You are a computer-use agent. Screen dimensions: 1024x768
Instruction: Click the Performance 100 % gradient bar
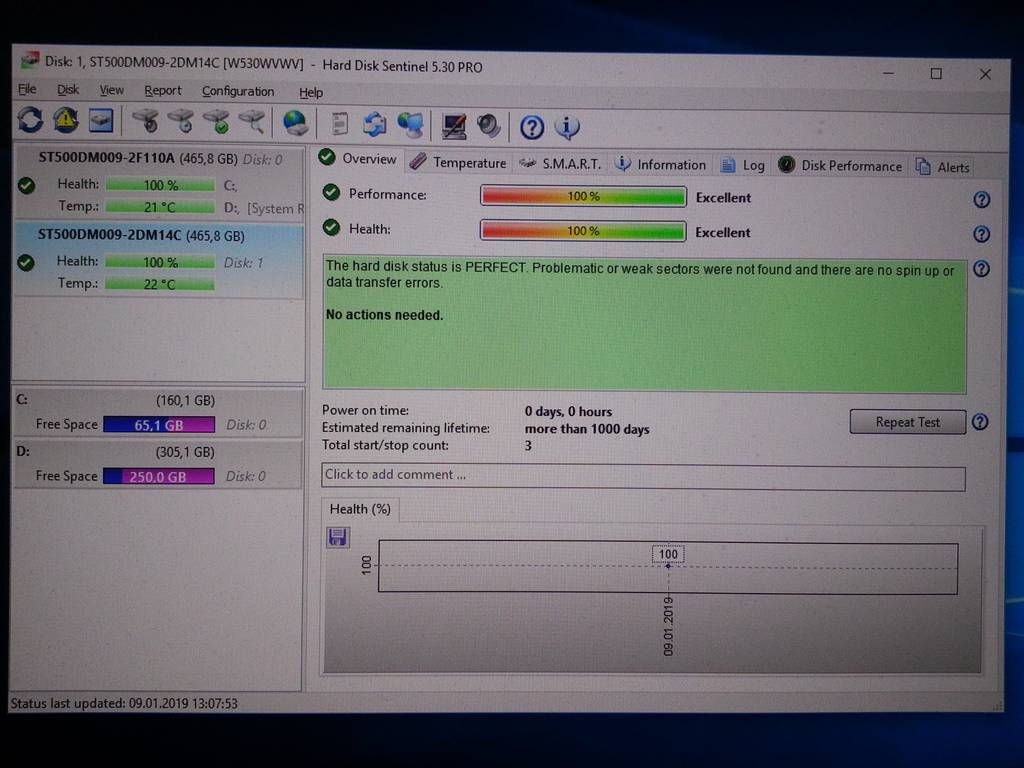[583, 196]
